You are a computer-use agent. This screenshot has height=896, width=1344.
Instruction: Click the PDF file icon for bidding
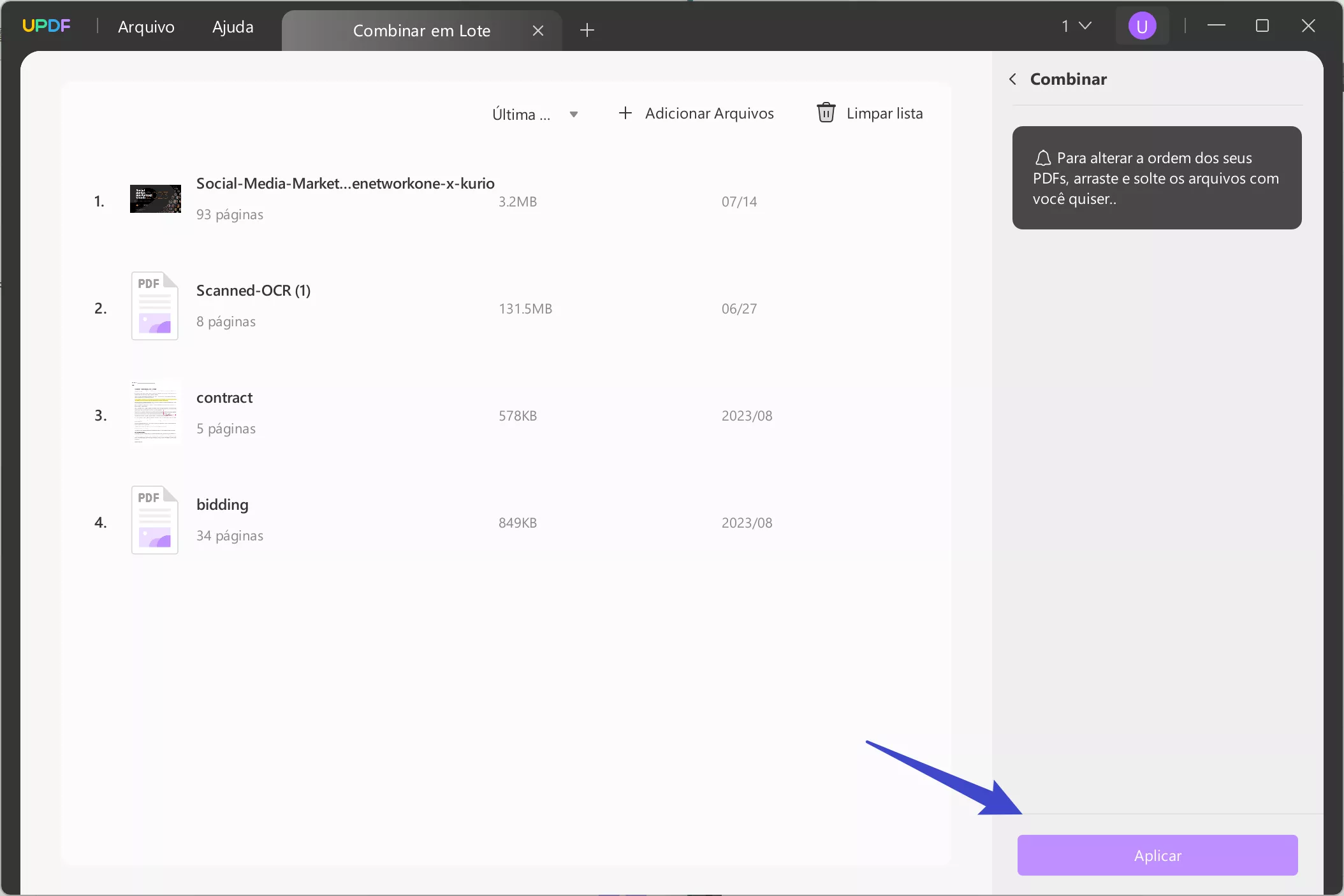click(x=155, y=521)
